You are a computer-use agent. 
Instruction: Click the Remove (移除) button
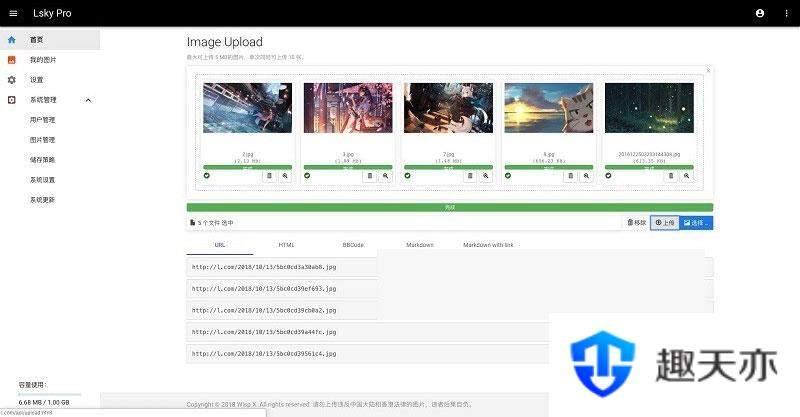637,223
